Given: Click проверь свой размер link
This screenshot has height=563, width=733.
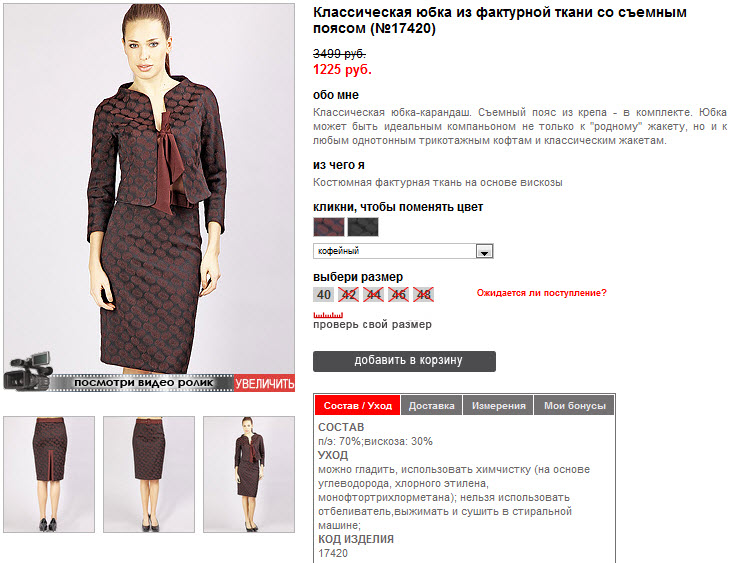Looking at the screenshot, I should click(x=372, y=325).
